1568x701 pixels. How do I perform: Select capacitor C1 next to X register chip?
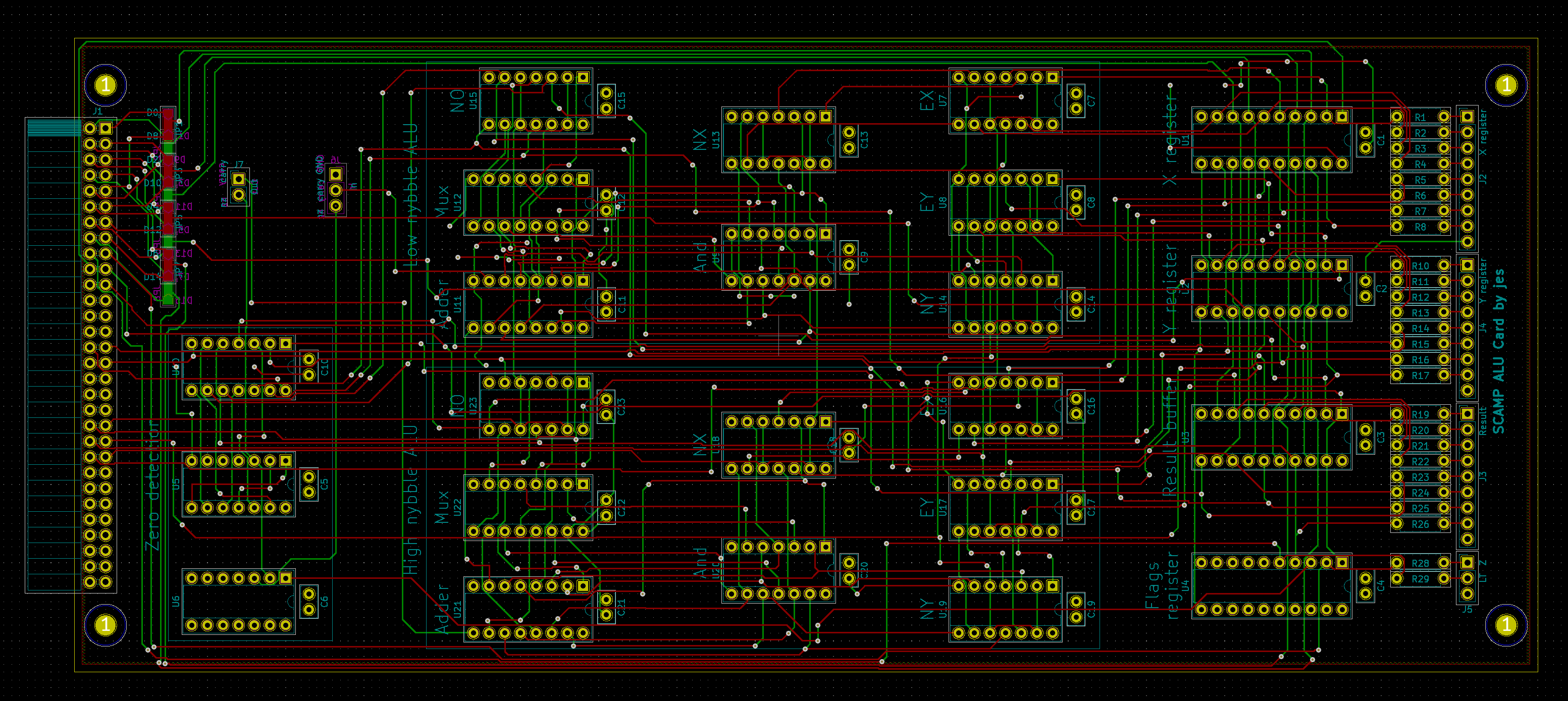[x=1365, y=141]
